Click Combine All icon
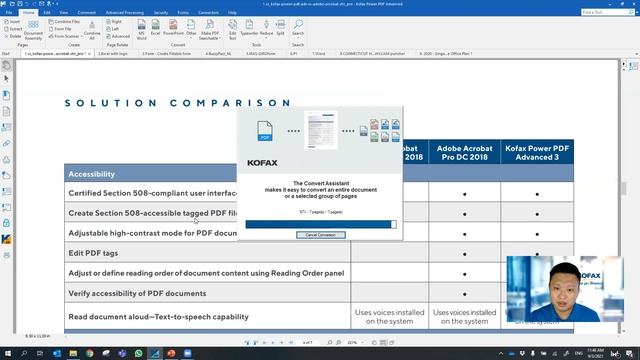Image resolution: width=640 pixels, height=360 pixels. [92, 30]
